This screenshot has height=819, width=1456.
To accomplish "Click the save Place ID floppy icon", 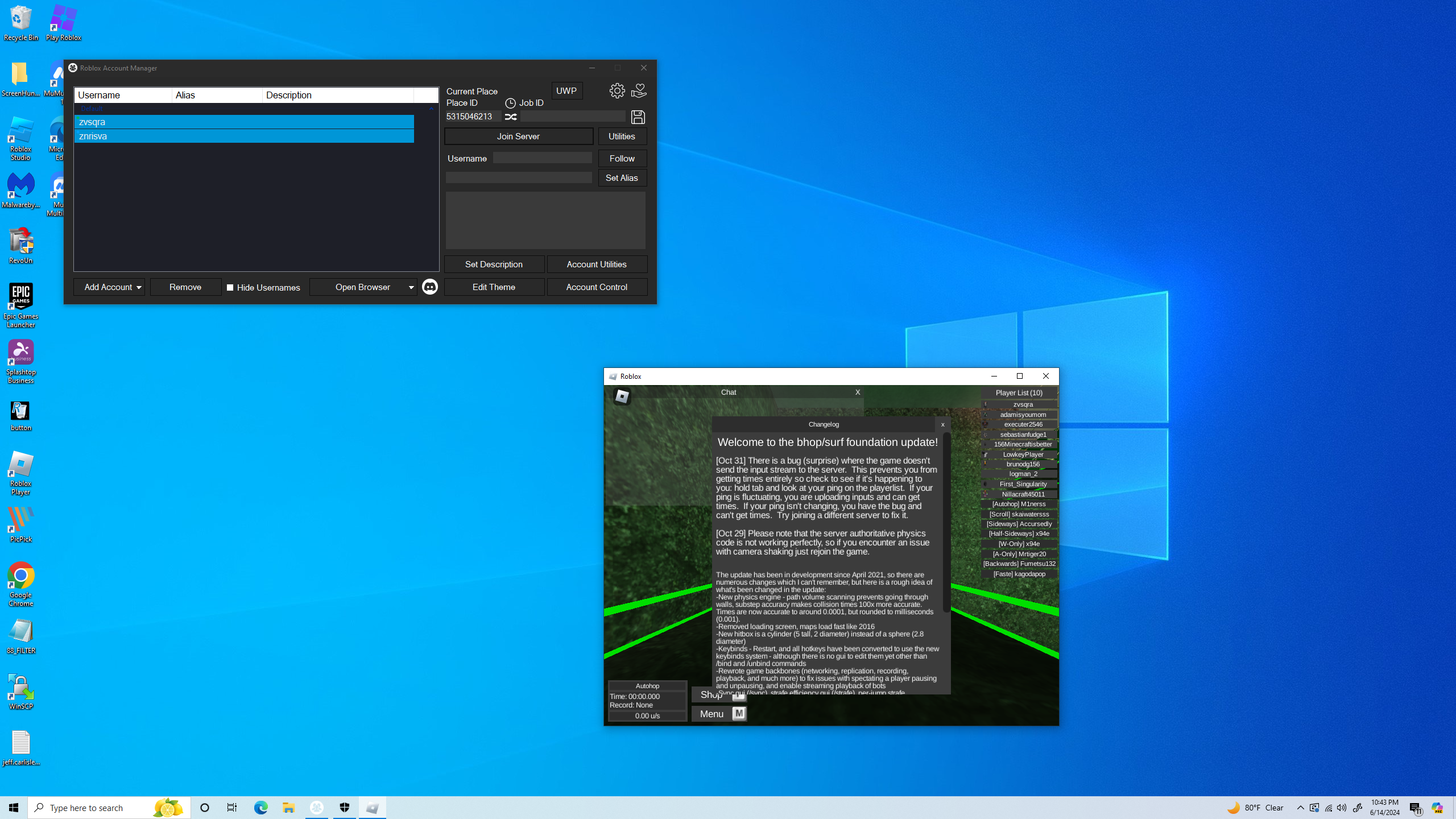I will pos(638,117).
